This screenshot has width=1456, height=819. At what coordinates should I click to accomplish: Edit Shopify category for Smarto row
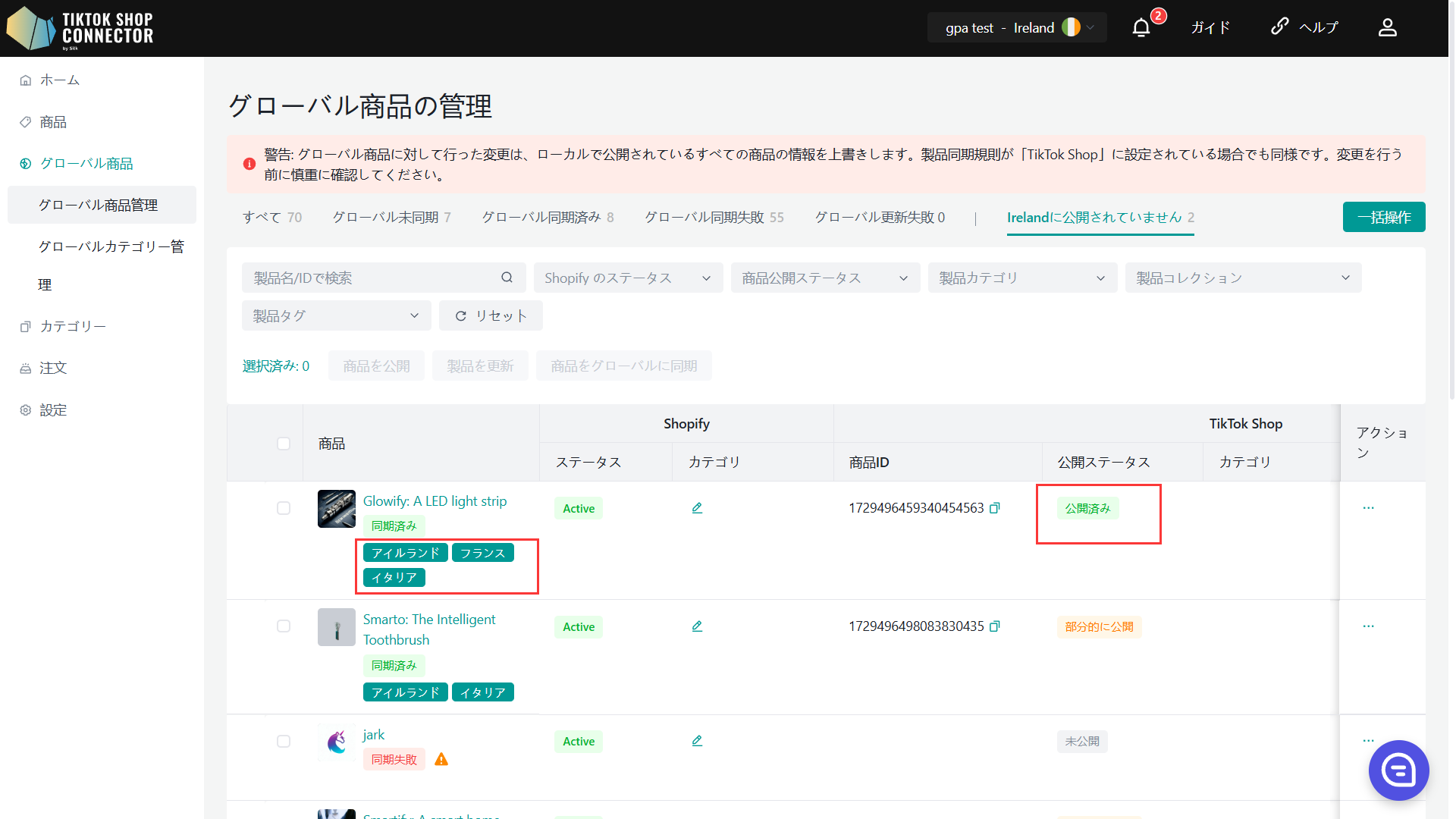tap(697, 626)
